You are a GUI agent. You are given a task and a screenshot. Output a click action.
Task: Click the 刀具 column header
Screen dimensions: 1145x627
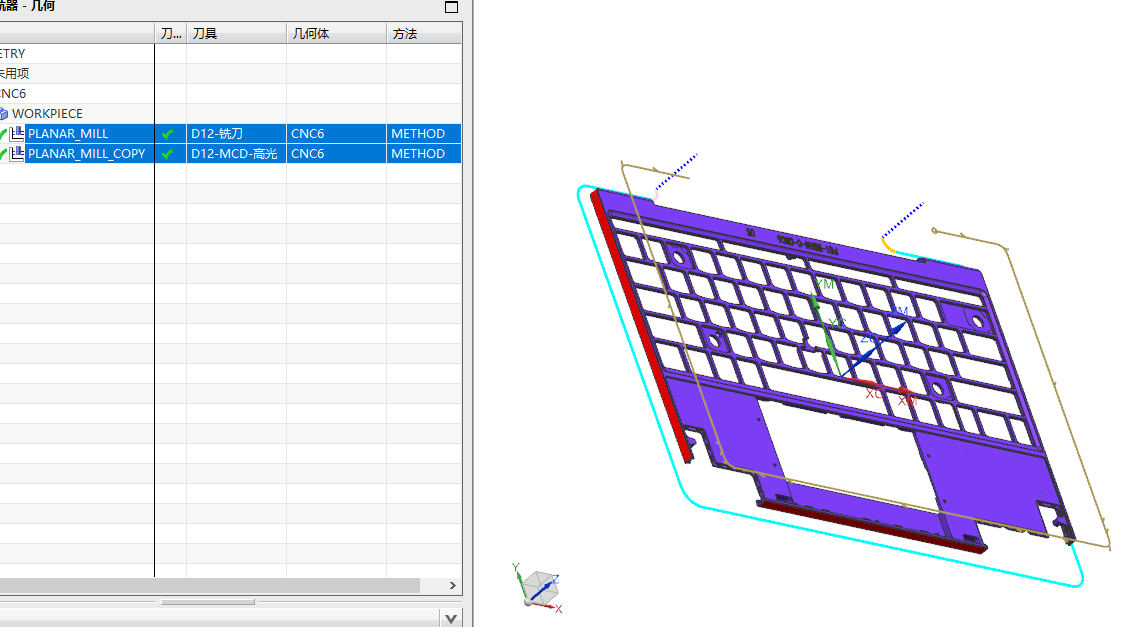pos(236,34)
